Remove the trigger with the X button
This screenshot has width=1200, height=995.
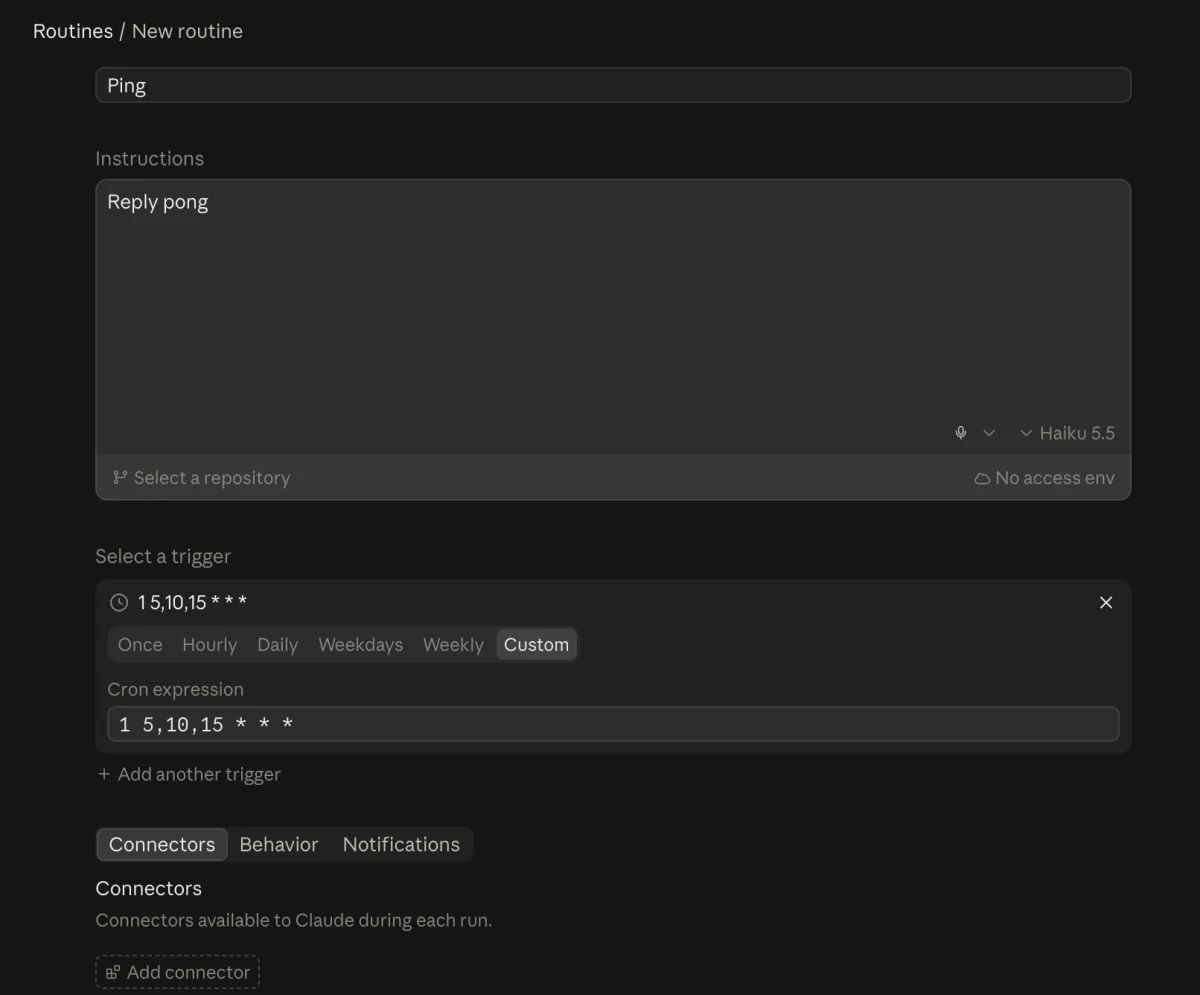(x=1106, y=602)
